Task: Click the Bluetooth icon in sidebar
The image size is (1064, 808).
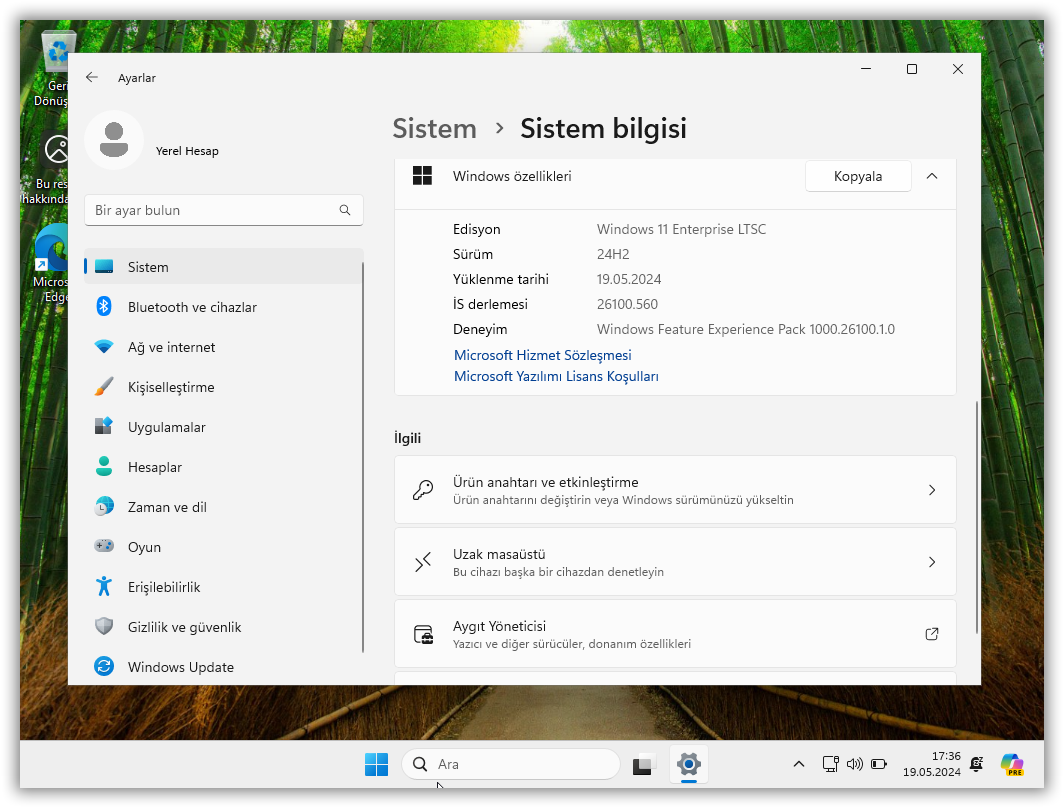Action: (104, 307)
